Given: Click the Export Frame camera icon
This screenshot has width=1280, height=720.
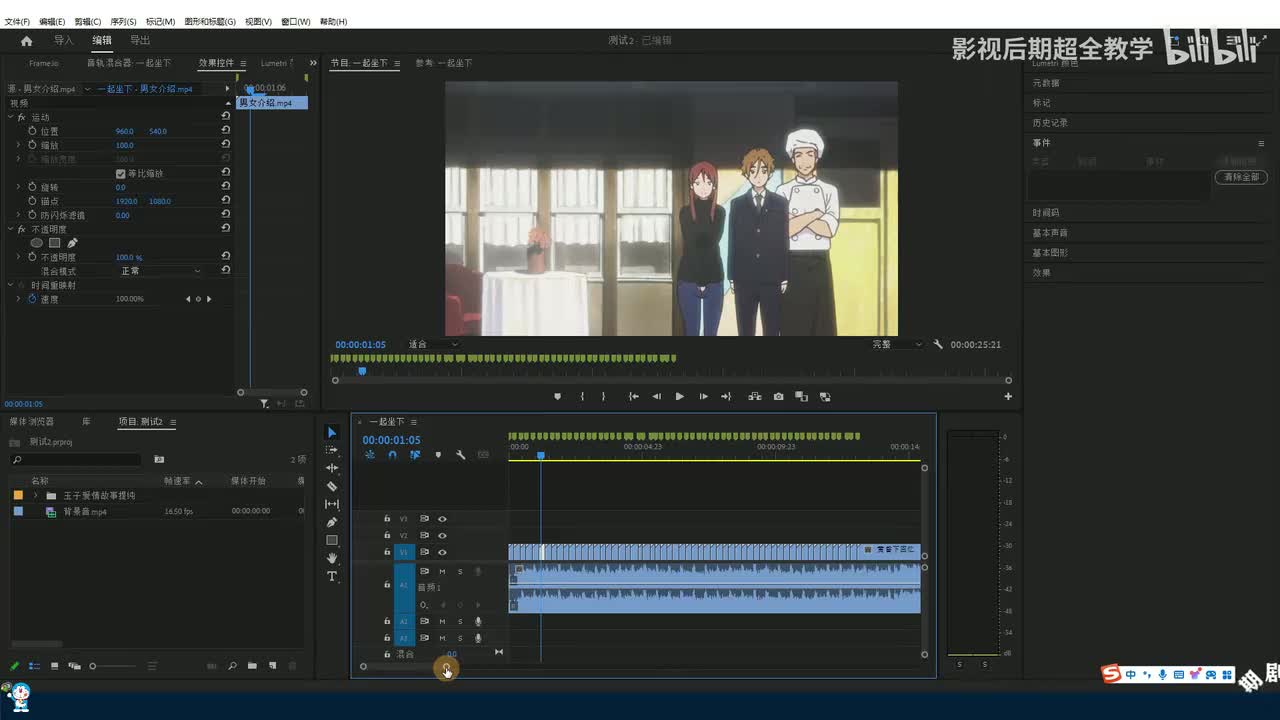Looking at the screenshot, I should click(x=778, y=397).
